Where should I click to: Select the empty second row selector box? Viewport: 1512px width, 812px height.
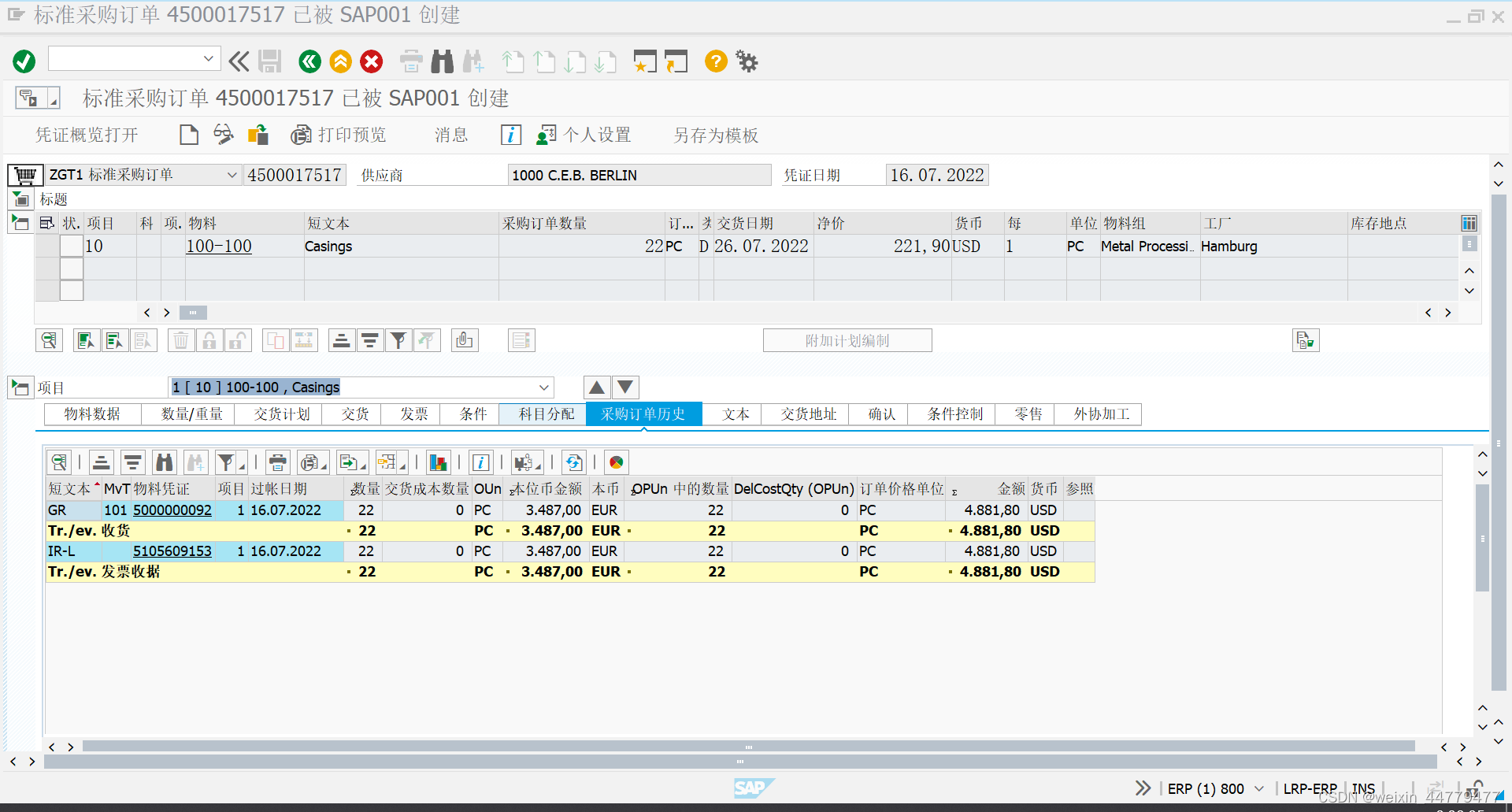pyautogui.click(x=72, y=269)
